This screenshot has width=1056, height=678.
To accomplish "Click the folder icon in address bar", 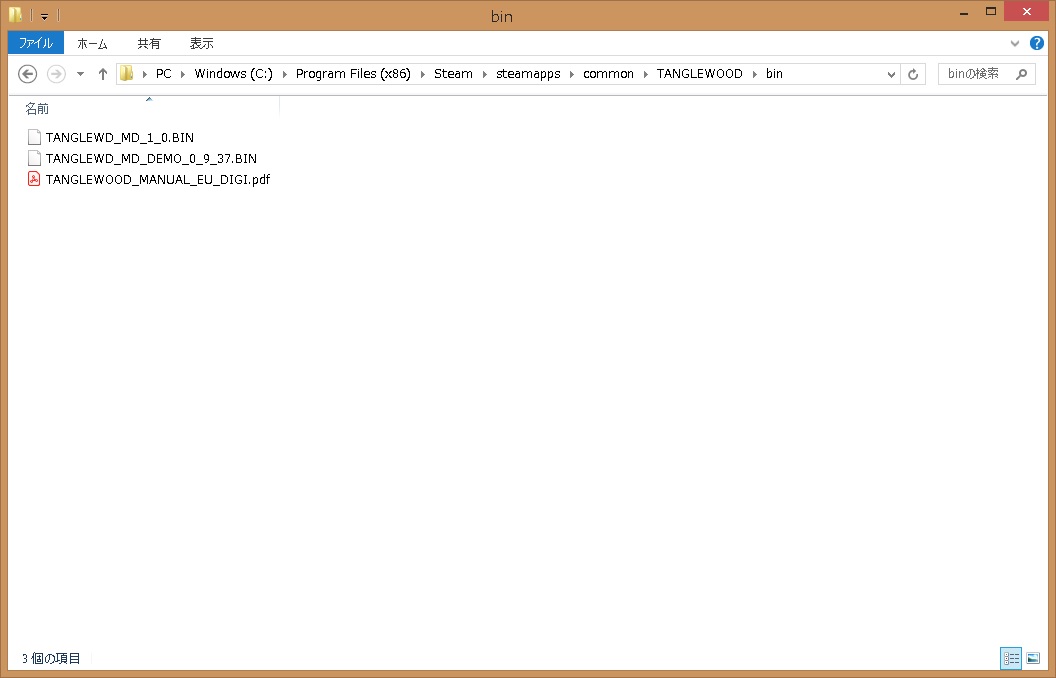I will (x=127, y=74).
